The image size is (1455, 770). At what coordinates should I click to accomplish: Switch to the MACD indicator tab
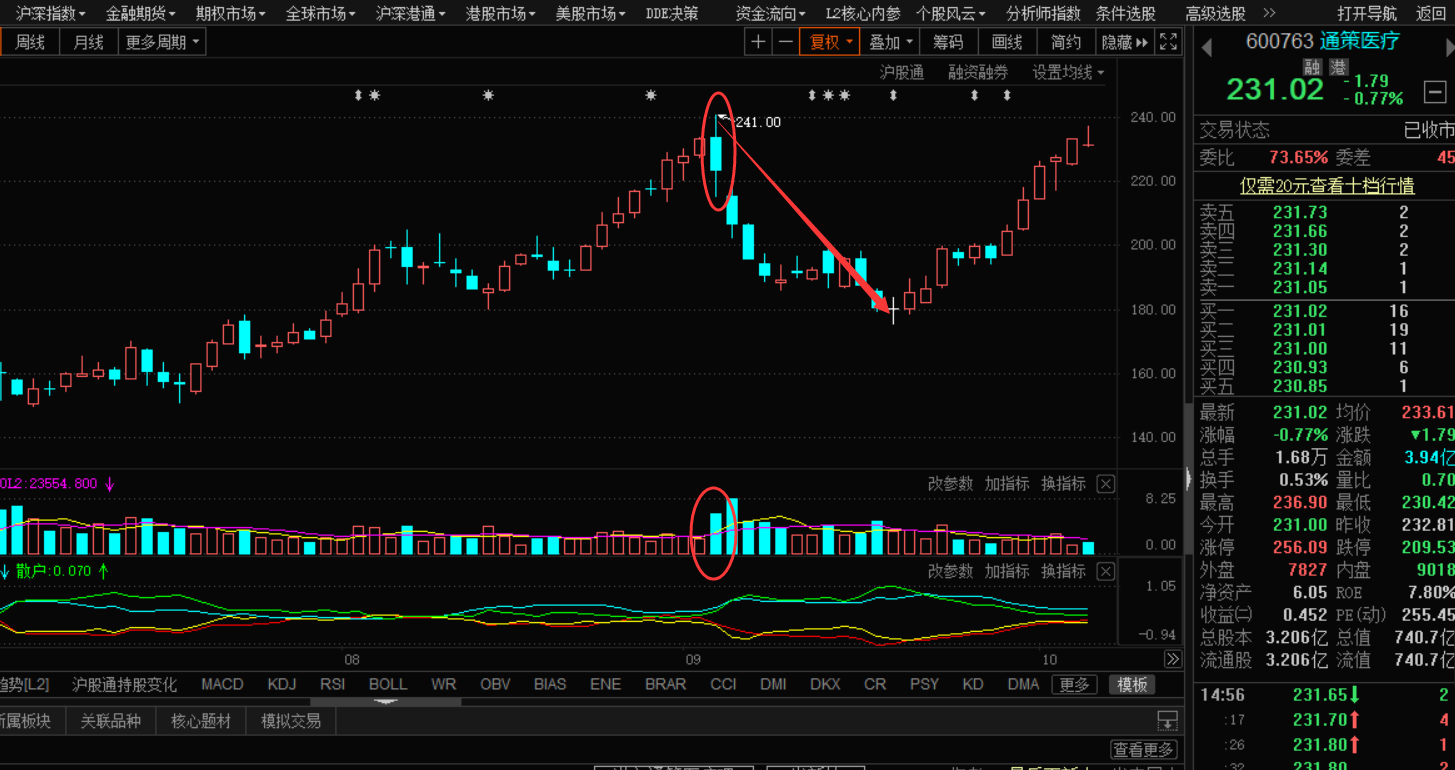(222, 684)
